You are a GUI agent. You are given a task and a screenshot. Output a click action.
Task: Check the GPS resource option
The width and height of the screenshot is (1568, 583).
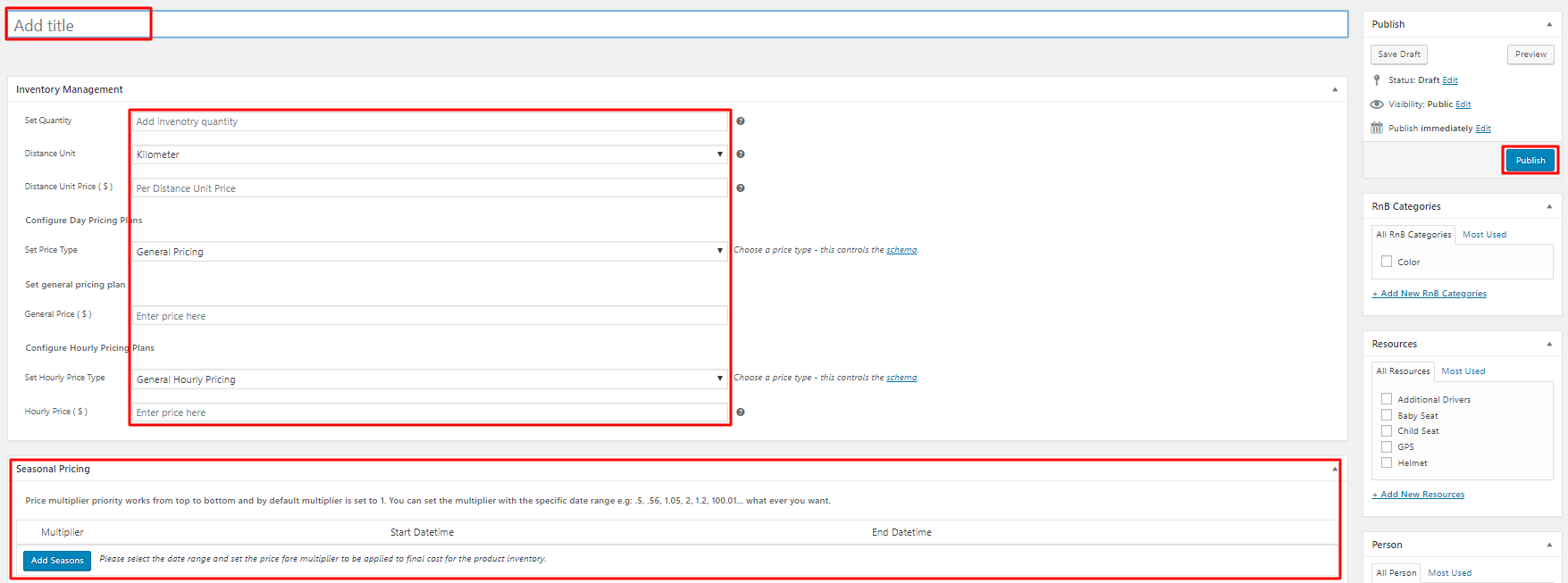1387,446
